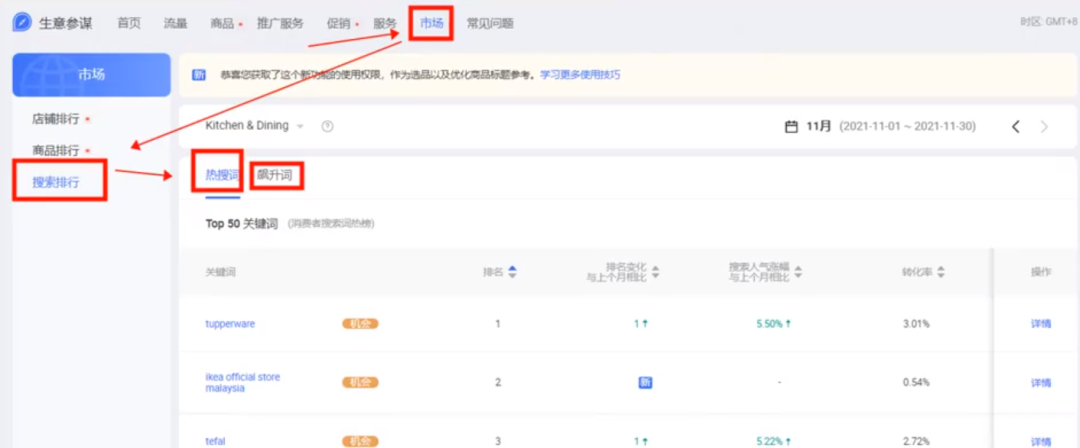Click the Top 50 关键词 heading
Viewport: 1080px width, 448px height.
pos(242,224)
